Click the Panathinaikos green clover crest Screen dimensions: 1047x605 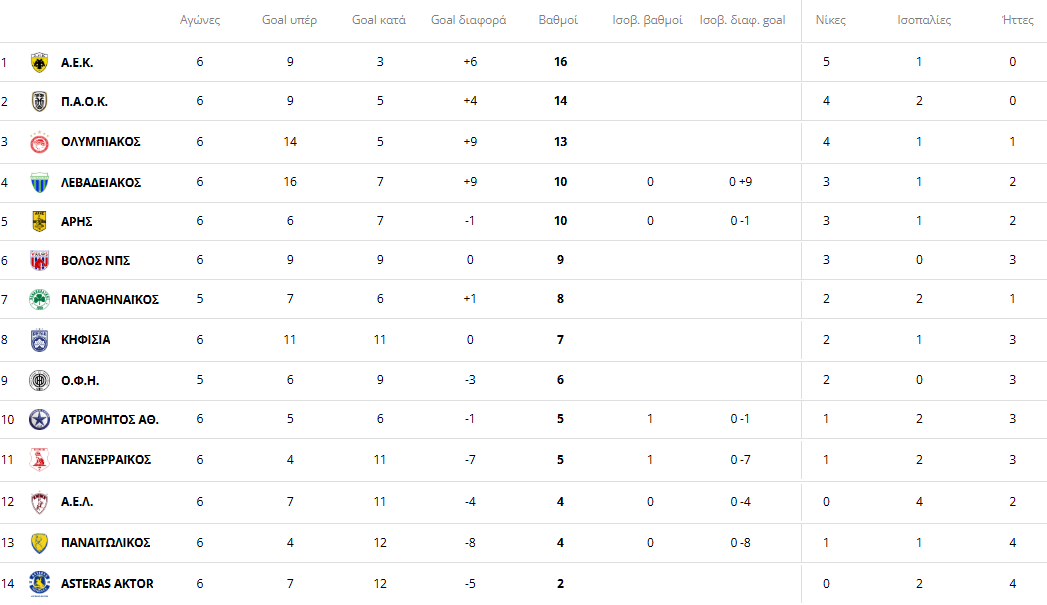(40, 300)
